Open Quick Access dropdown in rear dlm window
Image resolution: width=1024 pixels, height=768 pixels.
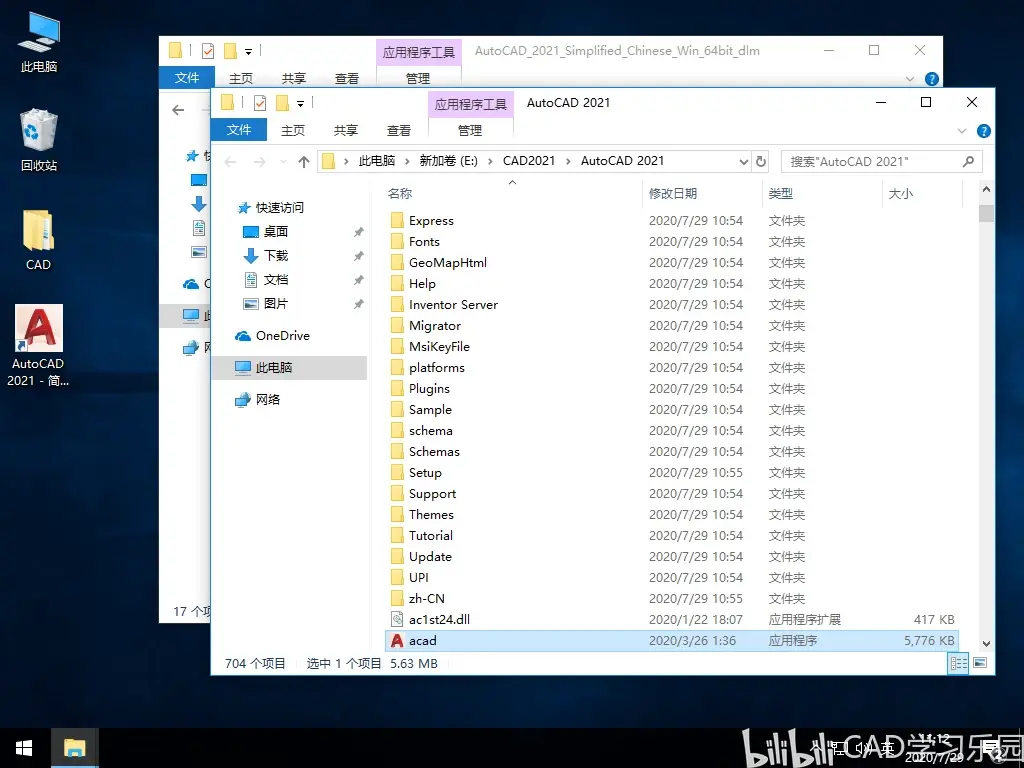pyautogui.click(x=248, y=51)
